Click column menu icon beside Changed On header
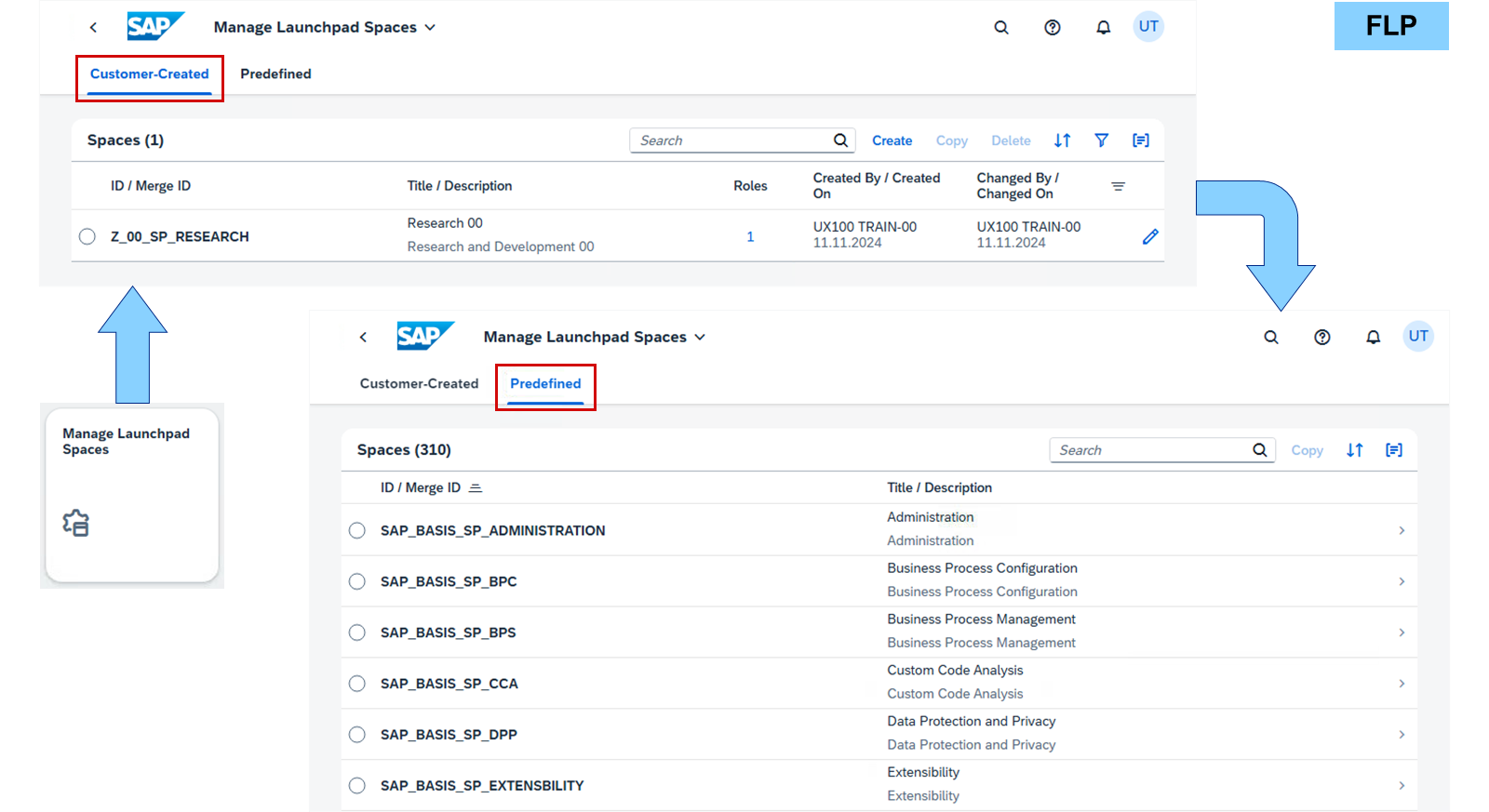This screenshot has height=812, width=1489. pos(1119,186)
